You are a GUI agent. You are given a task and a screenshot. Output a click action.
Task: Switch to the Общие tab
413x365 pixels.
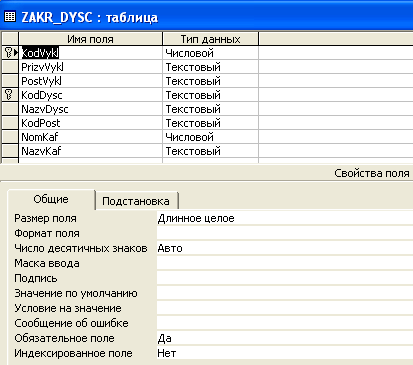[51, 199]
